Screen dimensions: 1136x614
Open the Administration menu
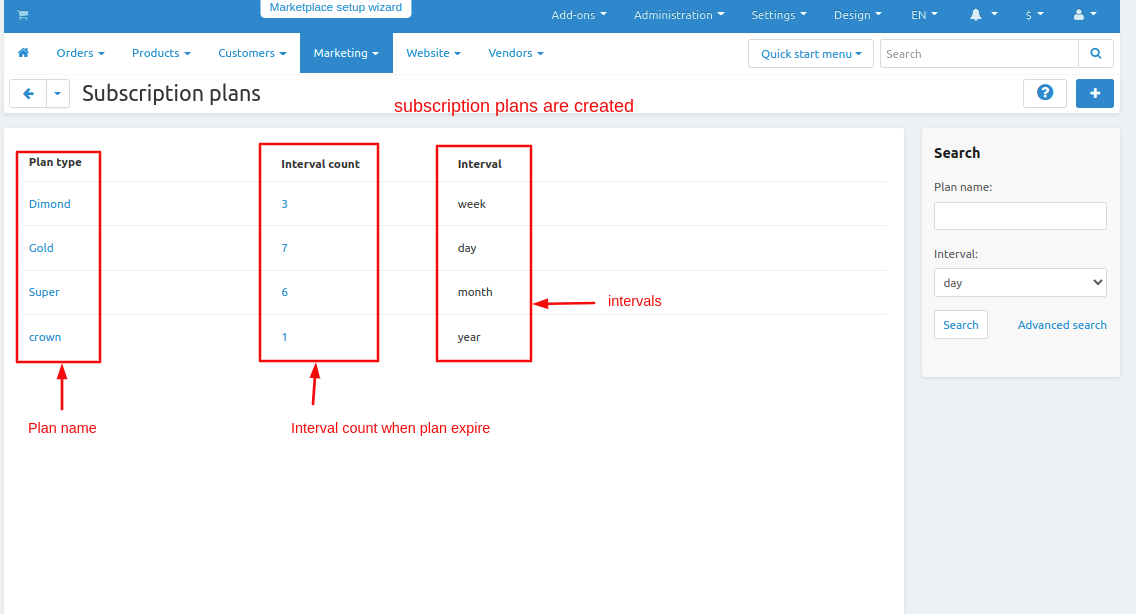coord(679,14)
